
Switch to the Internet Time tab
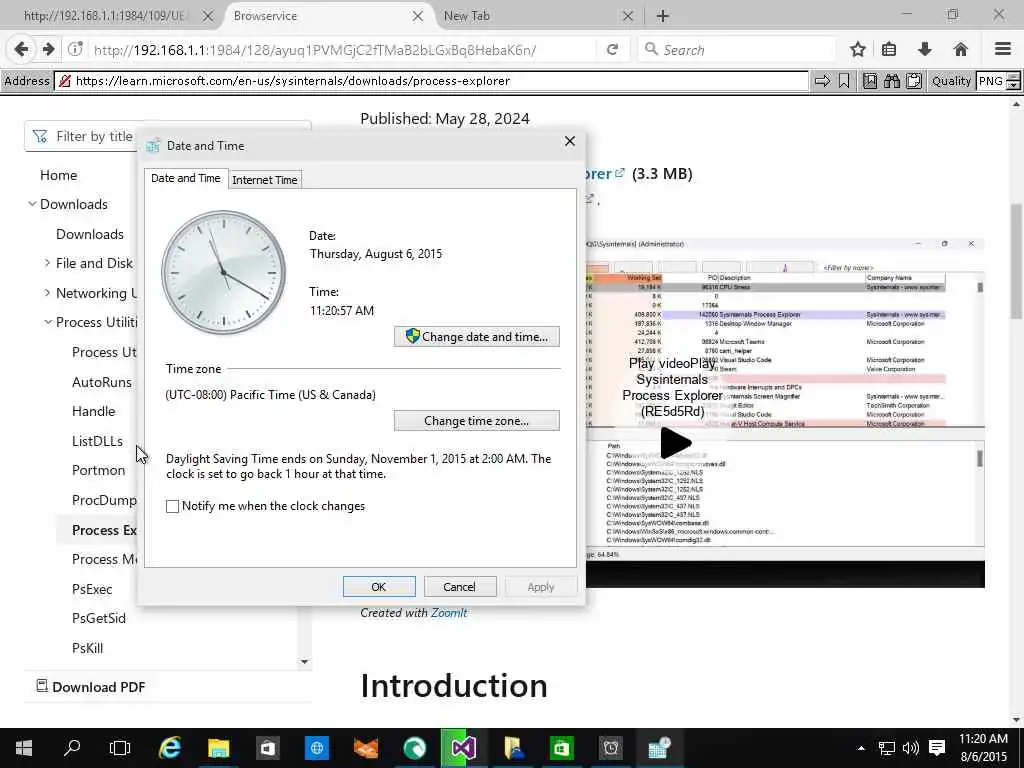(264, 180)
